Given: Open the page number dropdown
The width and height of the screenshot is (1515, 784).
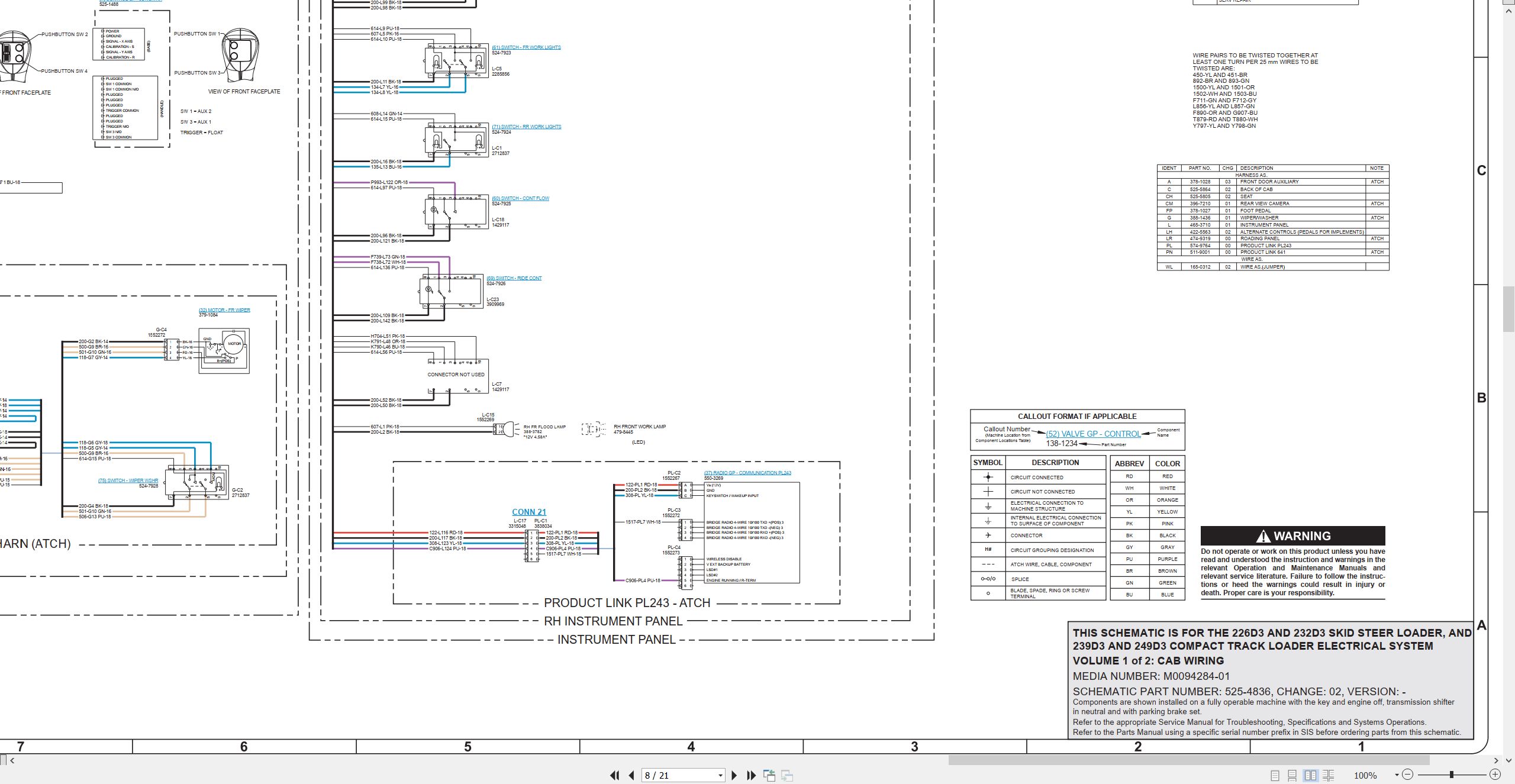Looking at the screenshot, I should (720, 775).
